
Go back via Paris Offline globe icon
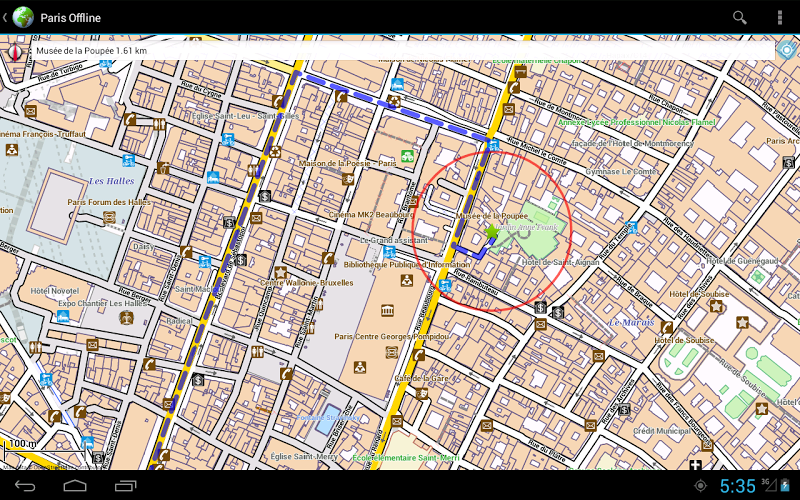(x=22, y=17)
